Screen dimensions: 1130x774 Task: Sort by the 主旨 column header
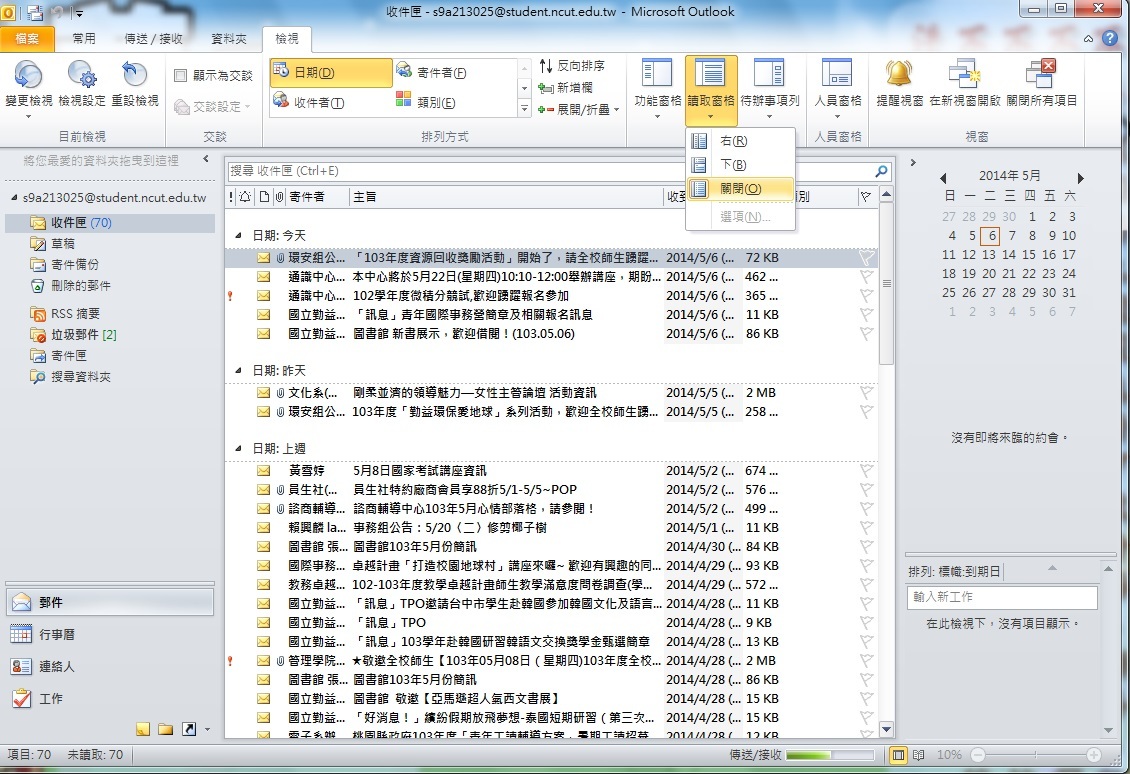[x=506, y=197]
